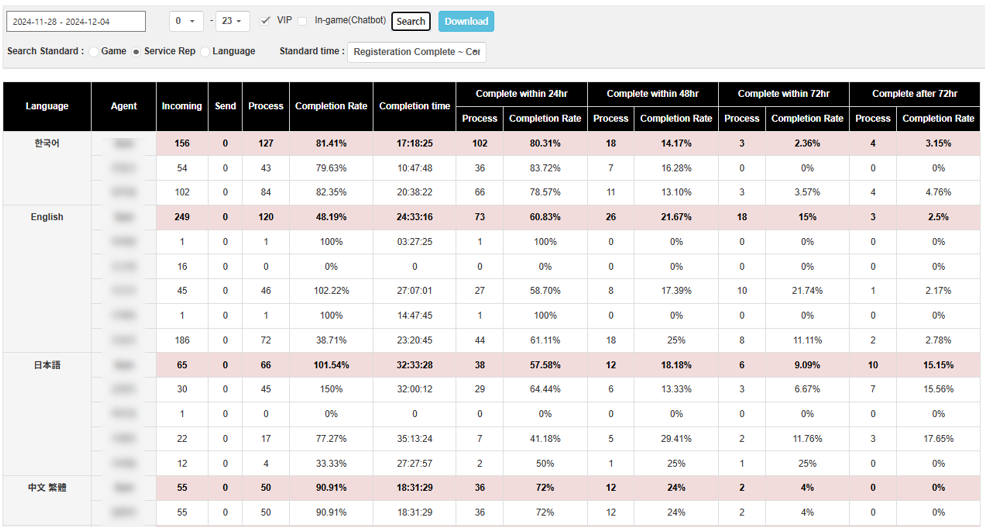Click the Search button
Screen dimensions: 985x527
[410, 21]
